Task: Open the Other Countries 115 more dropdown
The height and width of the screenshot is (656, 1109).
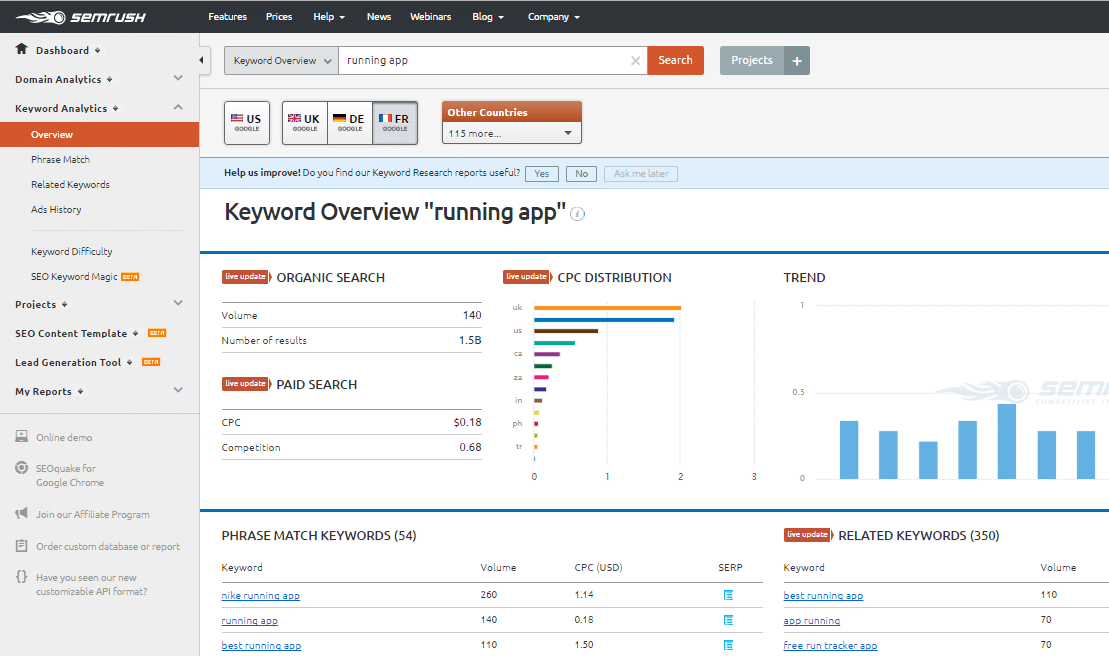Action: coord(511,133)
